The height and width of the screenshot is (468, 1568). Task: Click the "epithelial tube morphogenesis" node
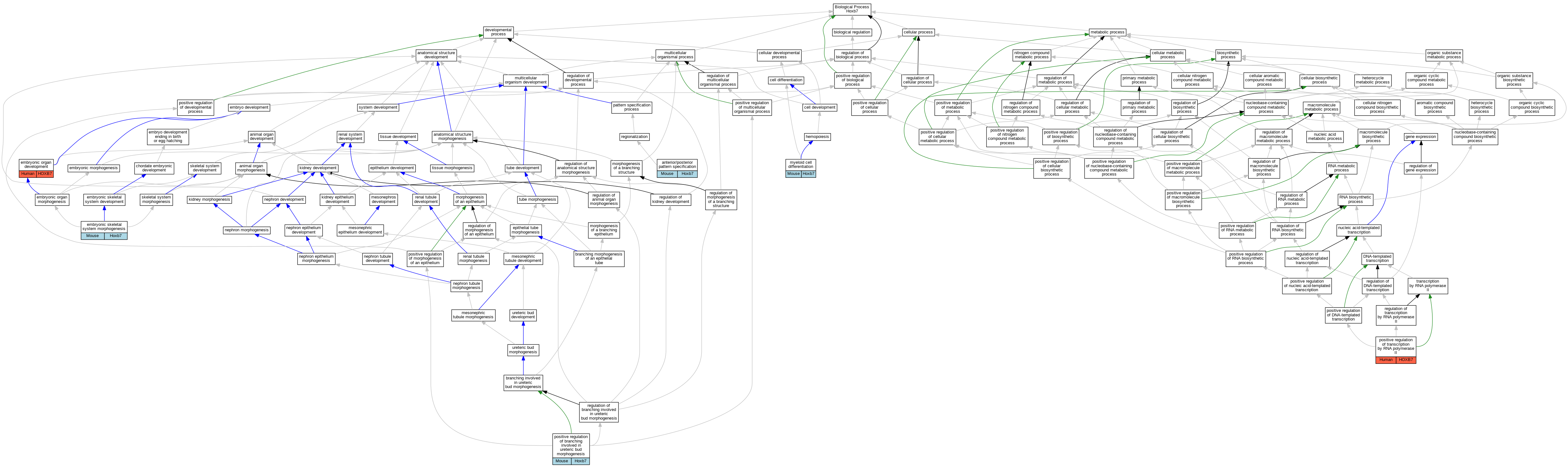[x=525, y=230]
